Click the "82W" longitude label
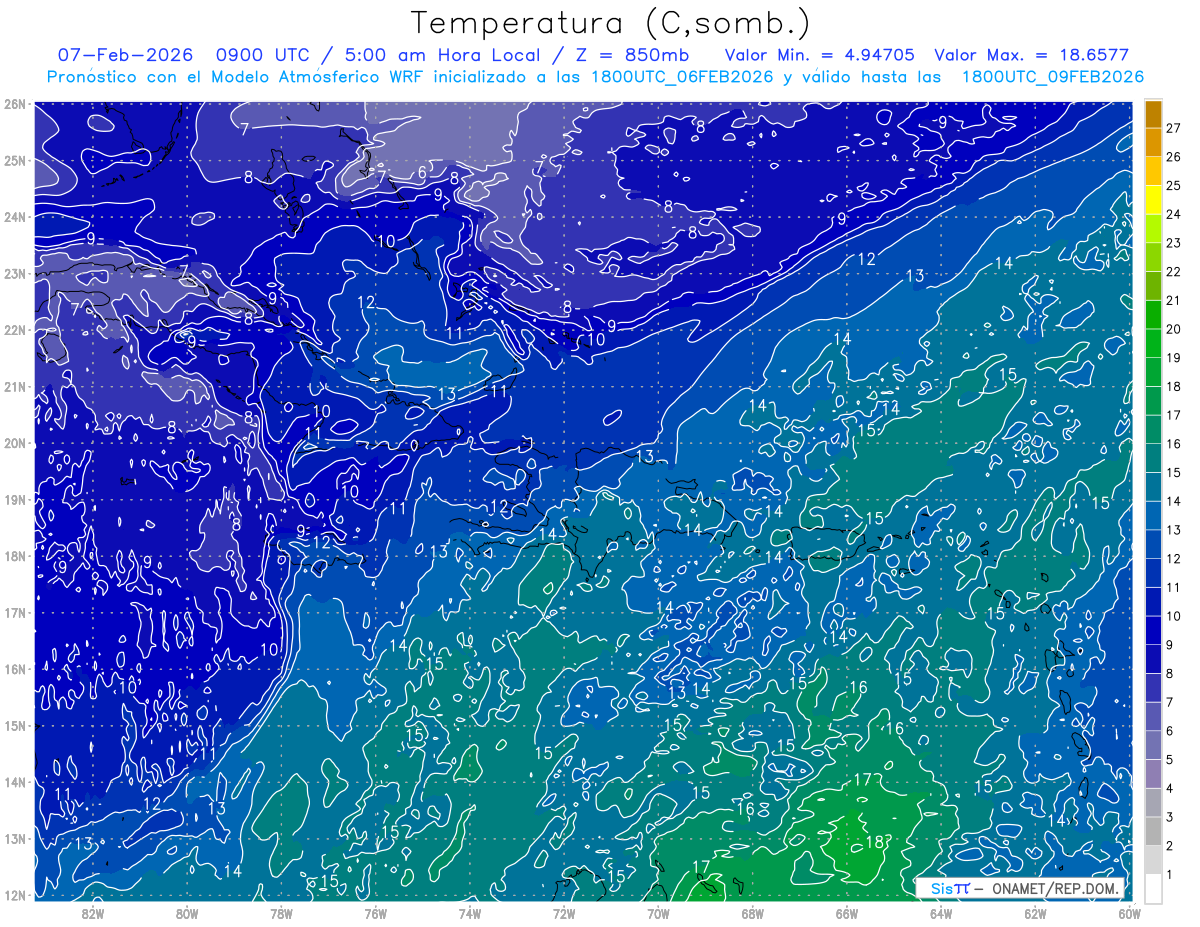The image size is (1200, 927). coord(93,913)
